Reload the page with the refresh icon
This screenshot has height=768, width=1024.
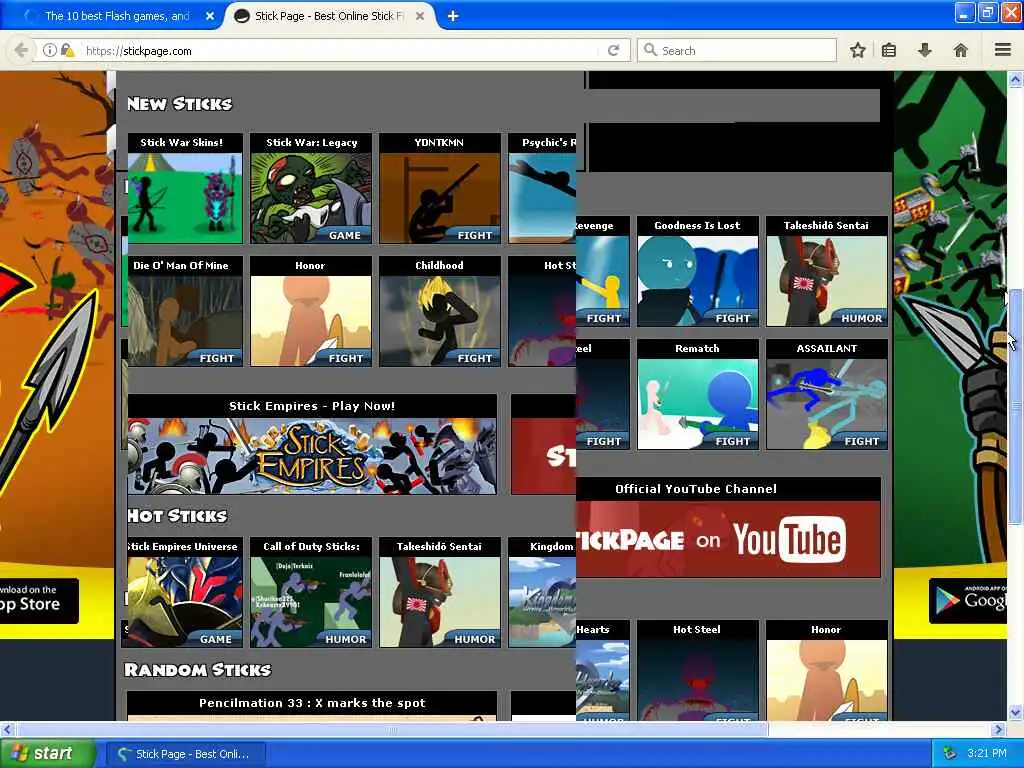point(613,50)
